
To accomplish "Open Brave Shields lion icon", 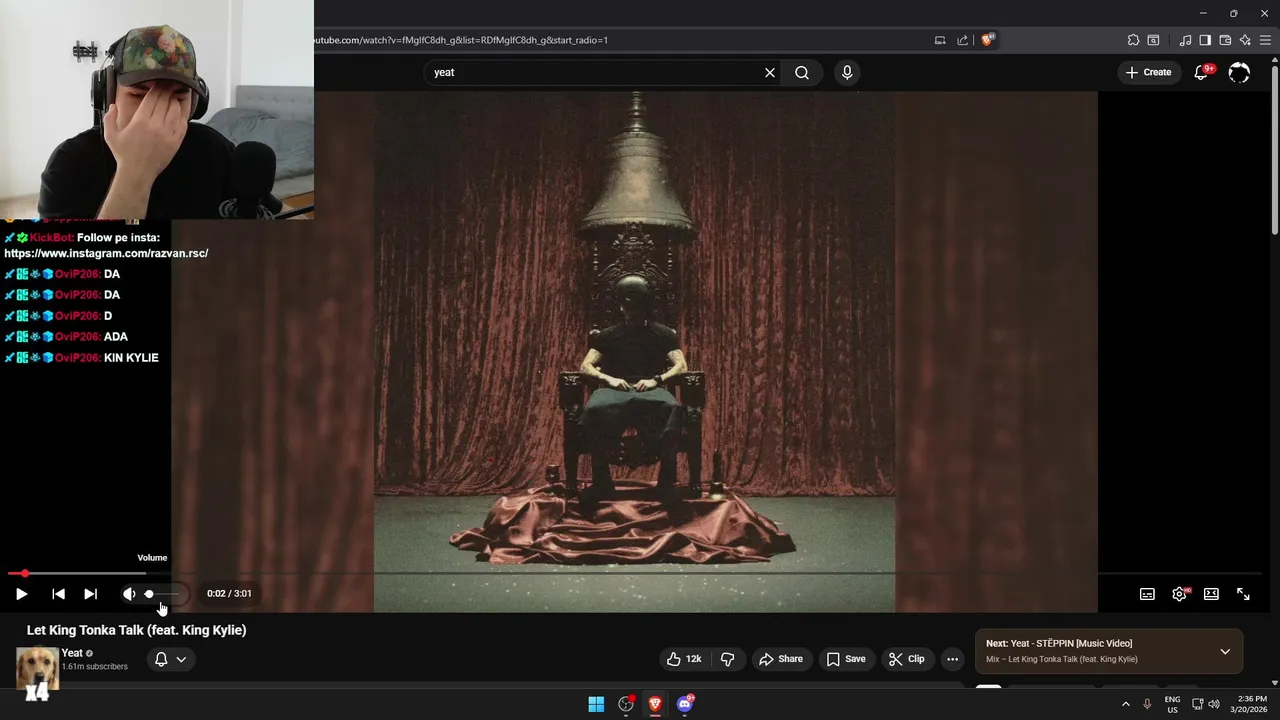I will point(987,40).
